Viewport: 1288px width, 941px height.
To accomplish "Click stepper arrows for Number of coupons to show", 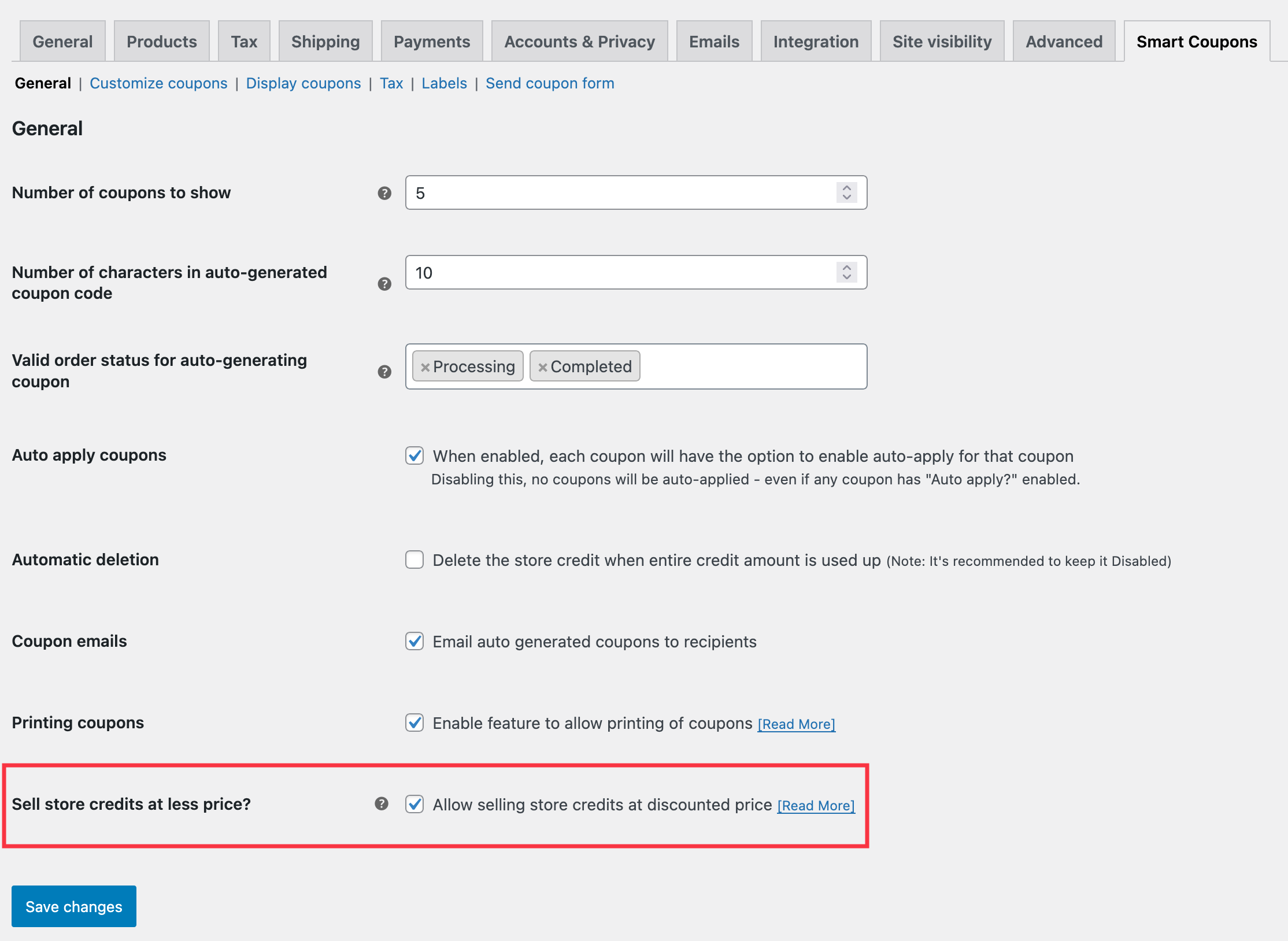I will 847,192.
